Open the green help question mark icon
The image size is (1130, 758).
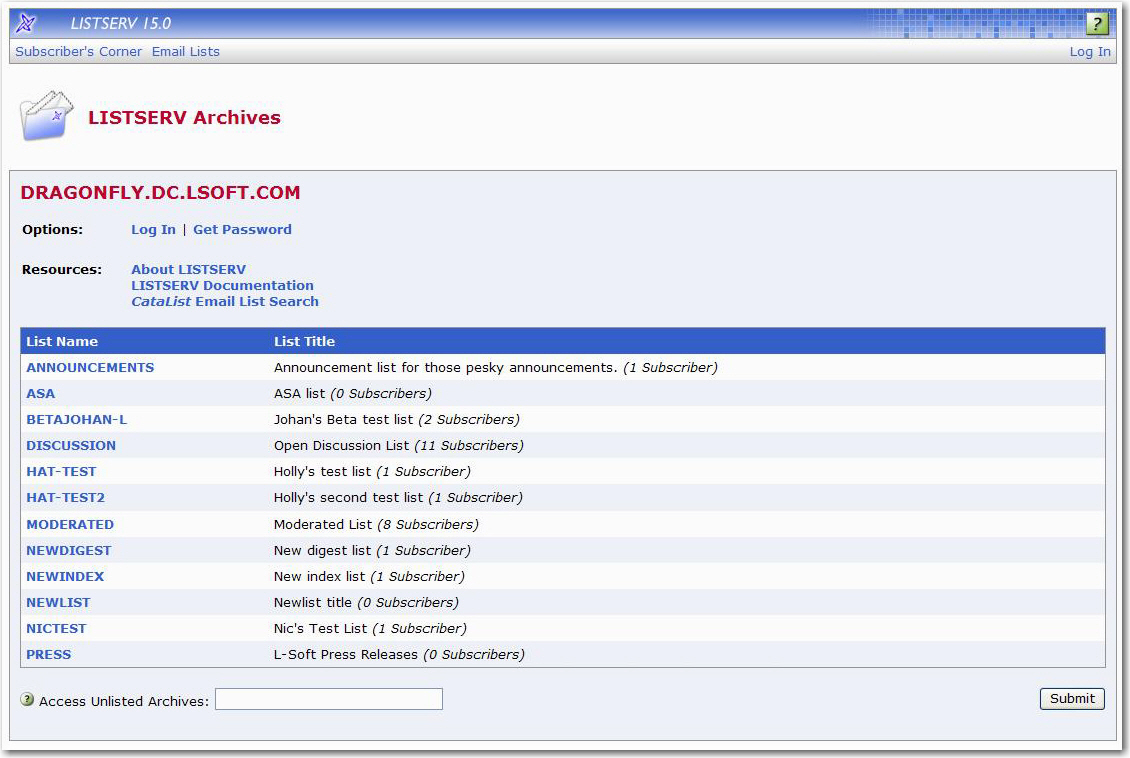click(x=1096, y=24)
